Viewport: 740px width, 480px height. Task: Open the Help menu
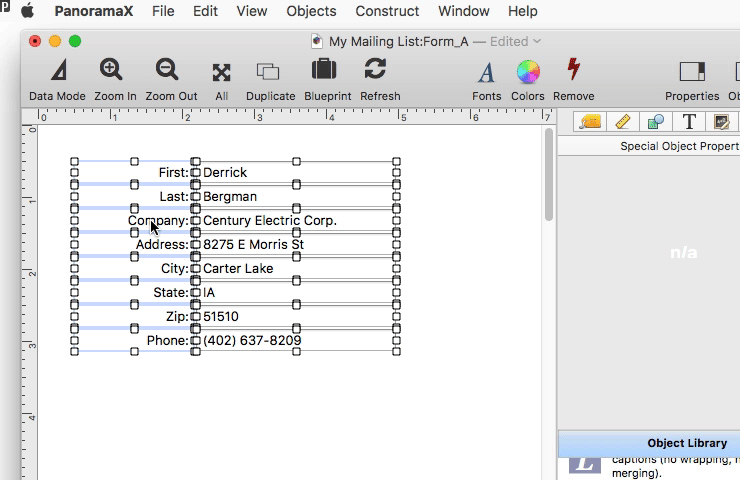point(522,11)
